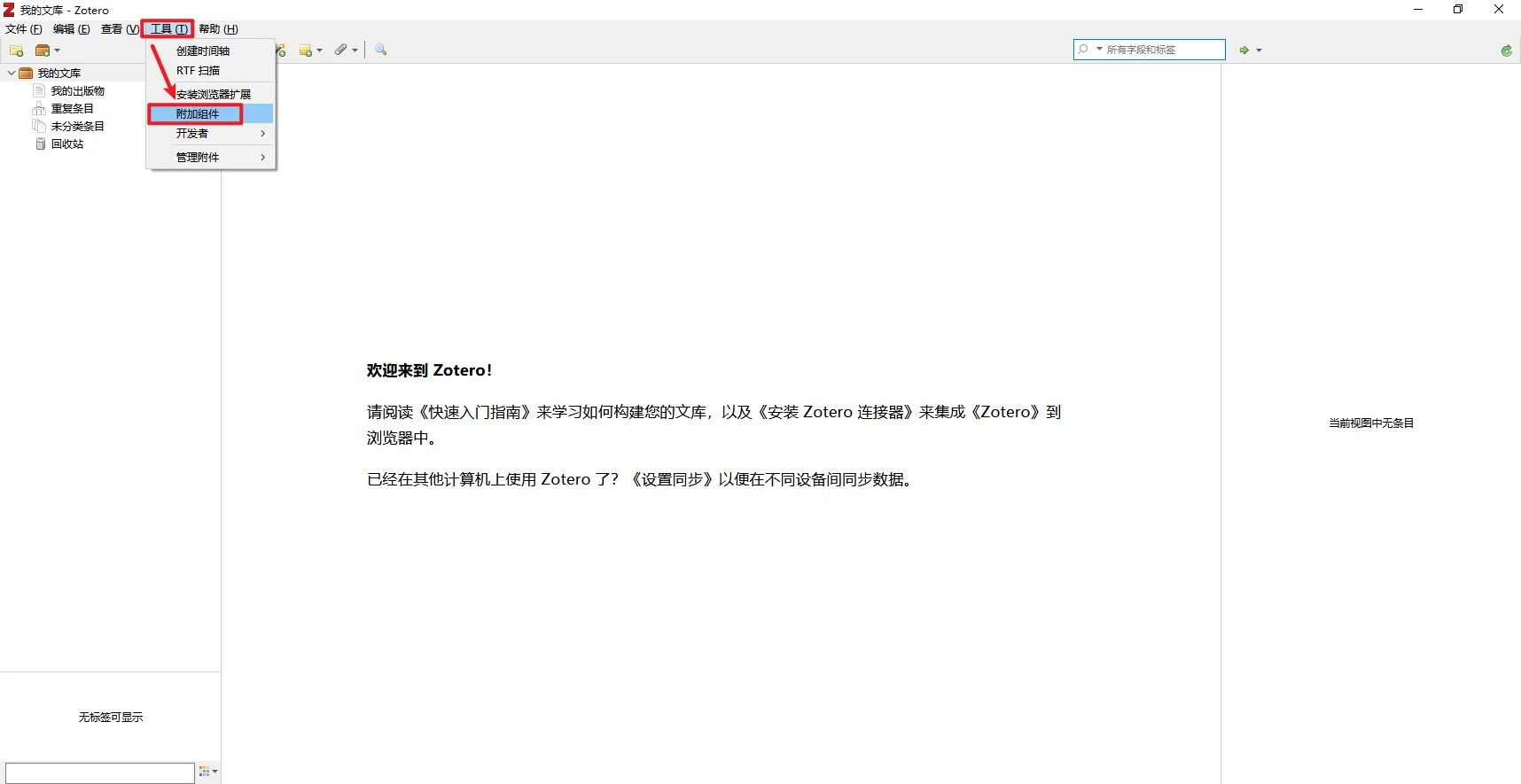This screenshot has width=1521, height=784.
Task: Select 重复条目 in library tree
Action: (73, 108)
